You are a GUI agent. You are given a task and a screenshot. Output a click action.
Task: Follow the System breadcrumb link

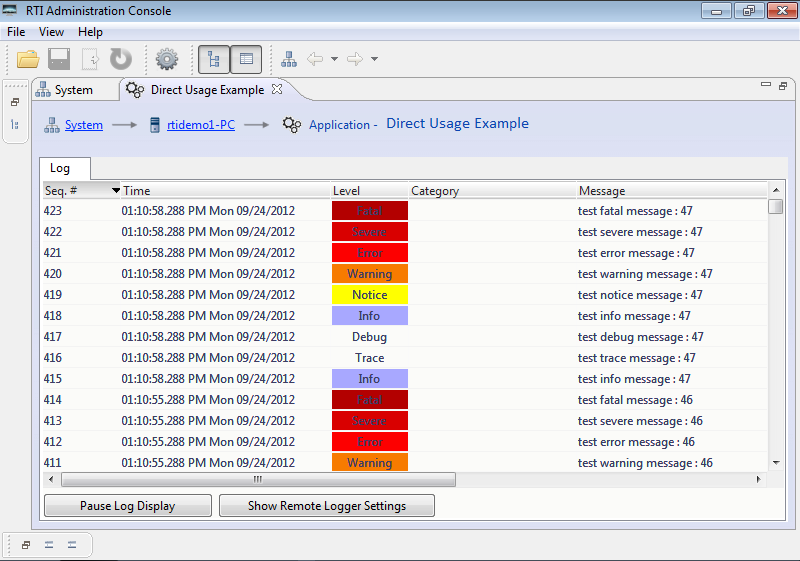84,125
